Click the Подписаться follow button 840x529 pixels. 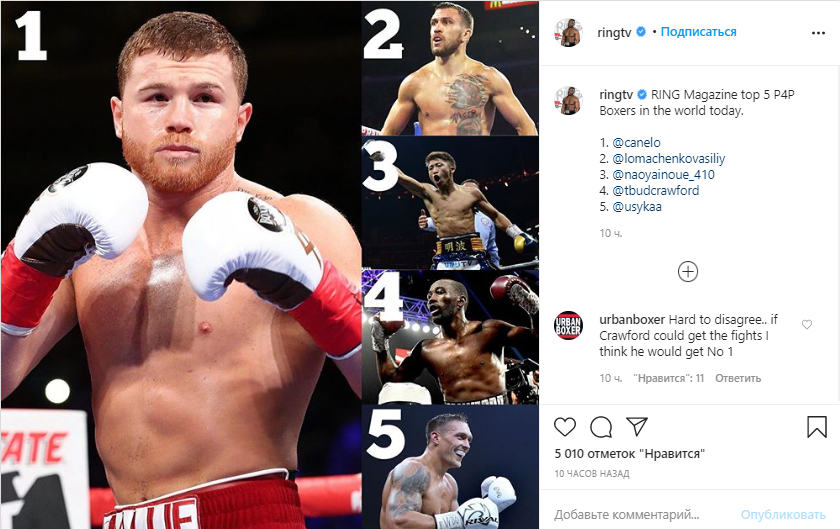(x=699, y=32)
